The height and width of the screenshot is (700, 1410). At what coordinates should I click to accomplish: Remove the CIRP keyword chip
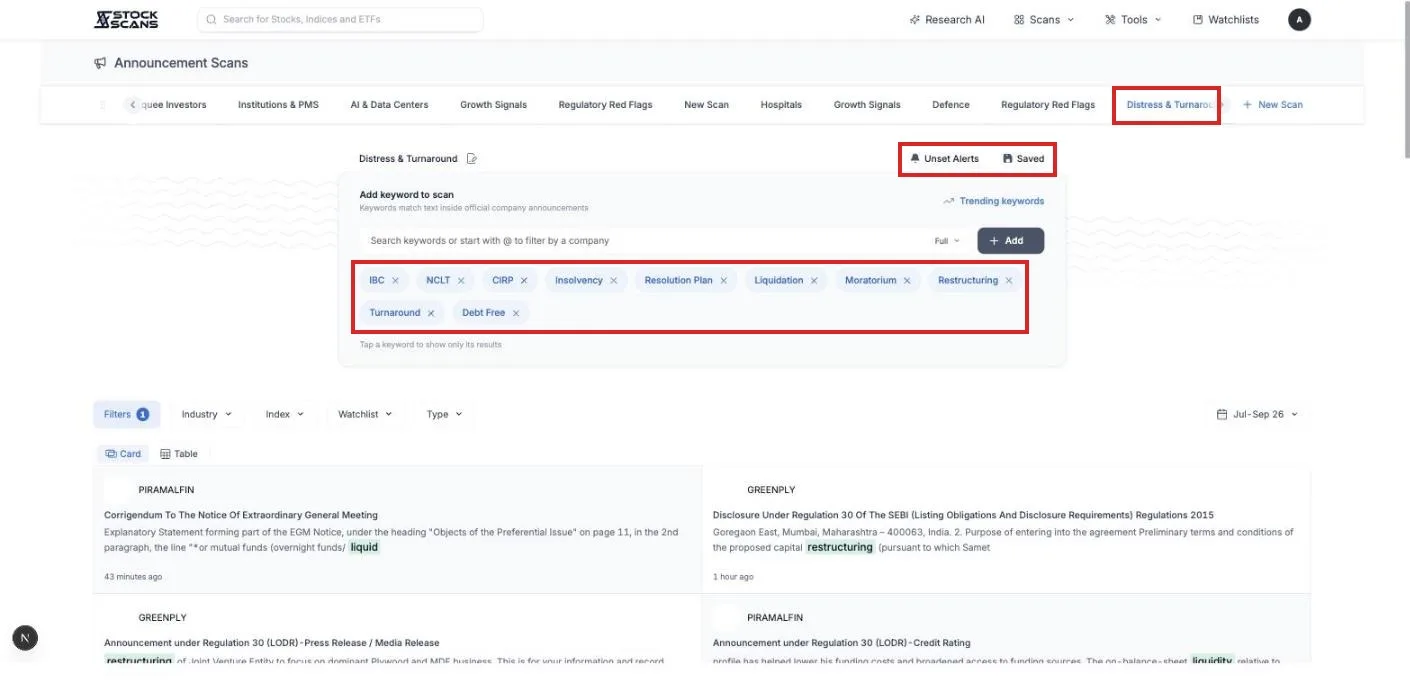[524, 280]
